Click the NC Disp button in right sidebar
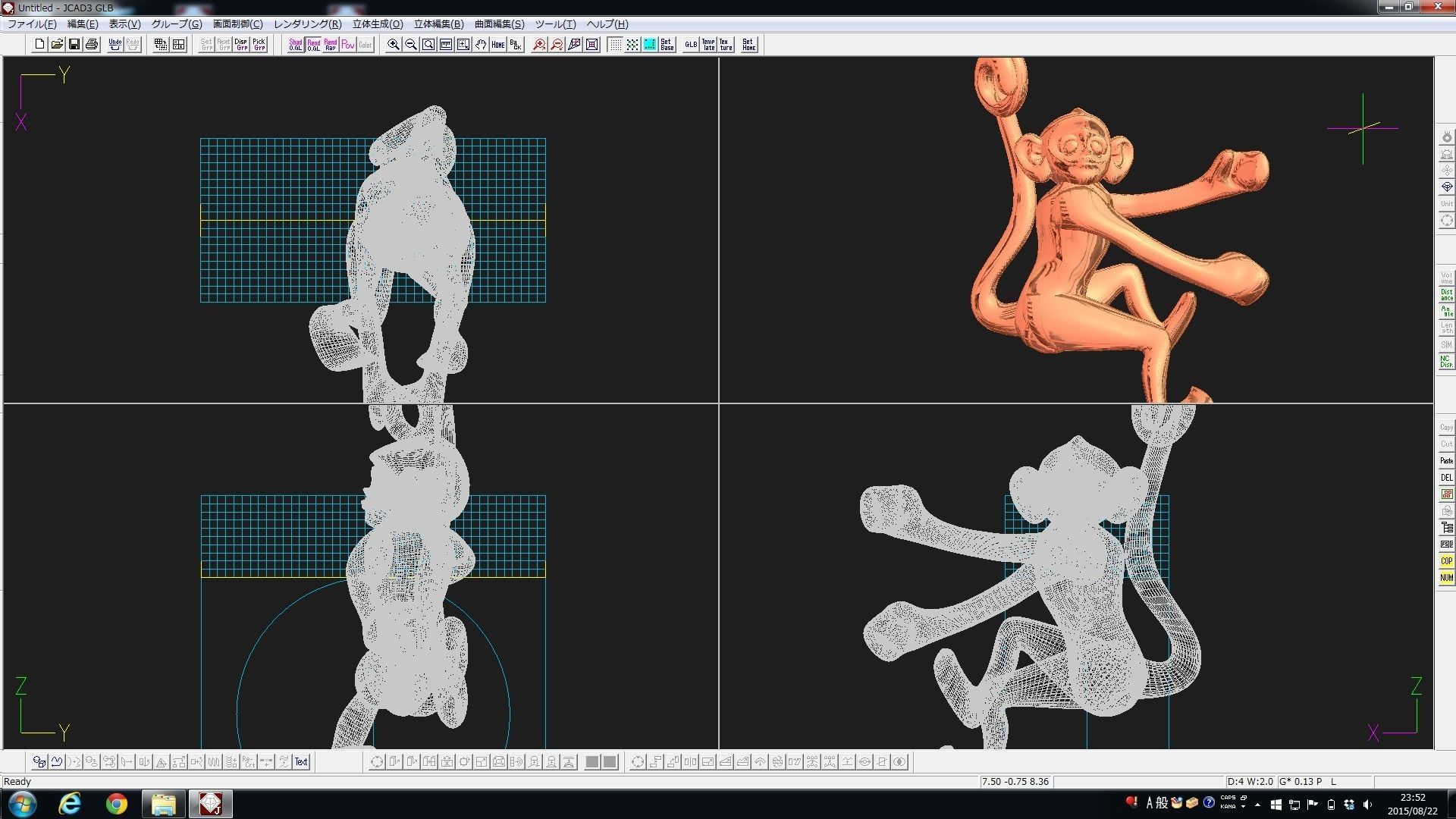The height and width of the screenshot is (819, 1456). [x=1447, y=362]
